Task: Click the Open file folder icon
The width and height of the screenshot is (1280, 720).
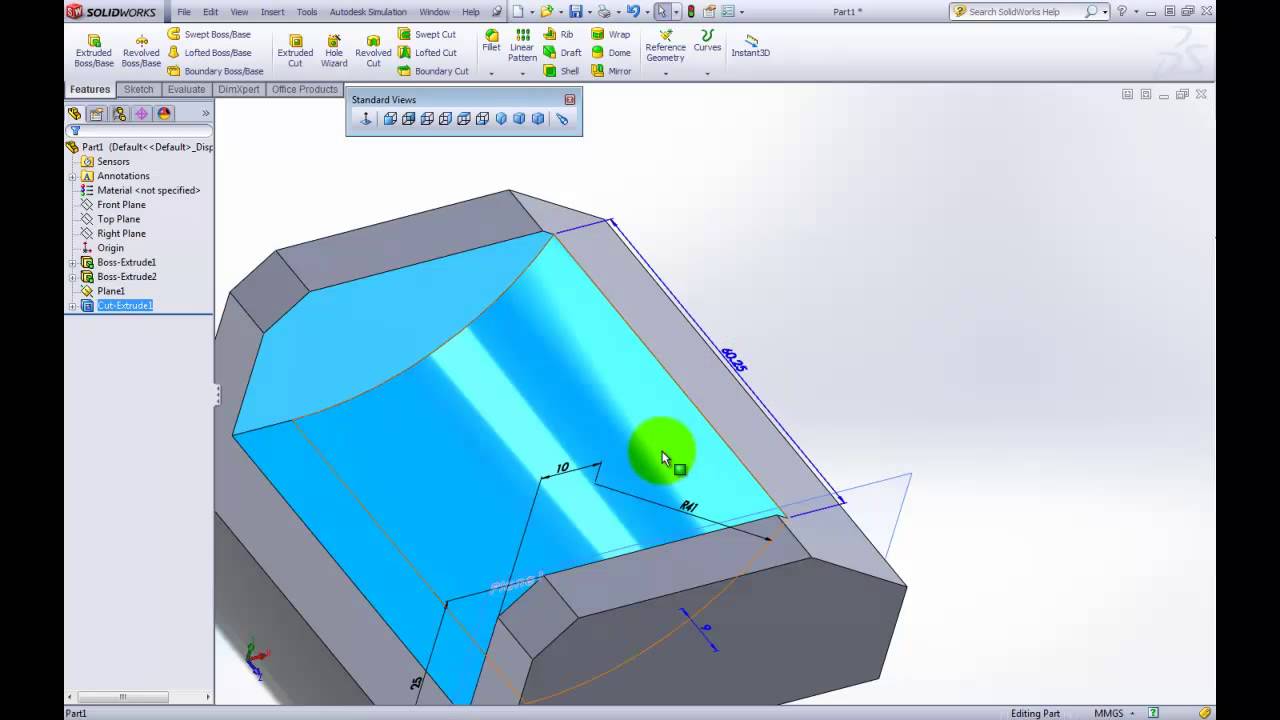Action: 546,12
